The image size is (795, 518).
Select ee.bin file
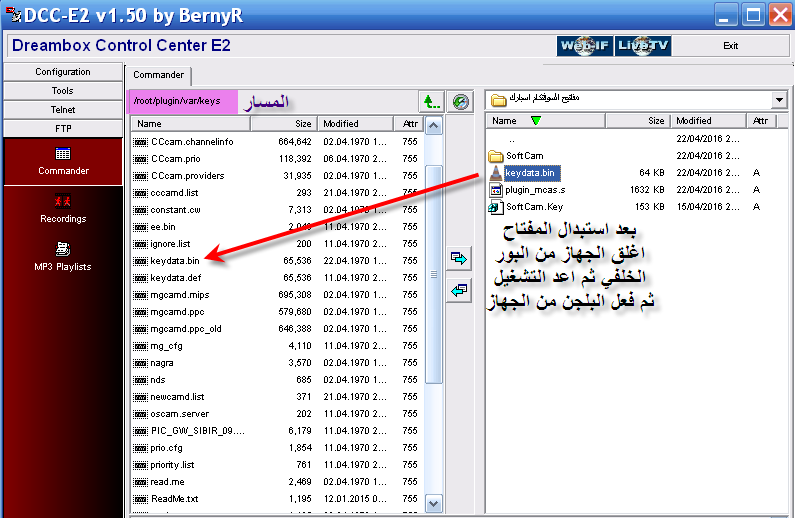pyautogui.click(x=163, y=227)
